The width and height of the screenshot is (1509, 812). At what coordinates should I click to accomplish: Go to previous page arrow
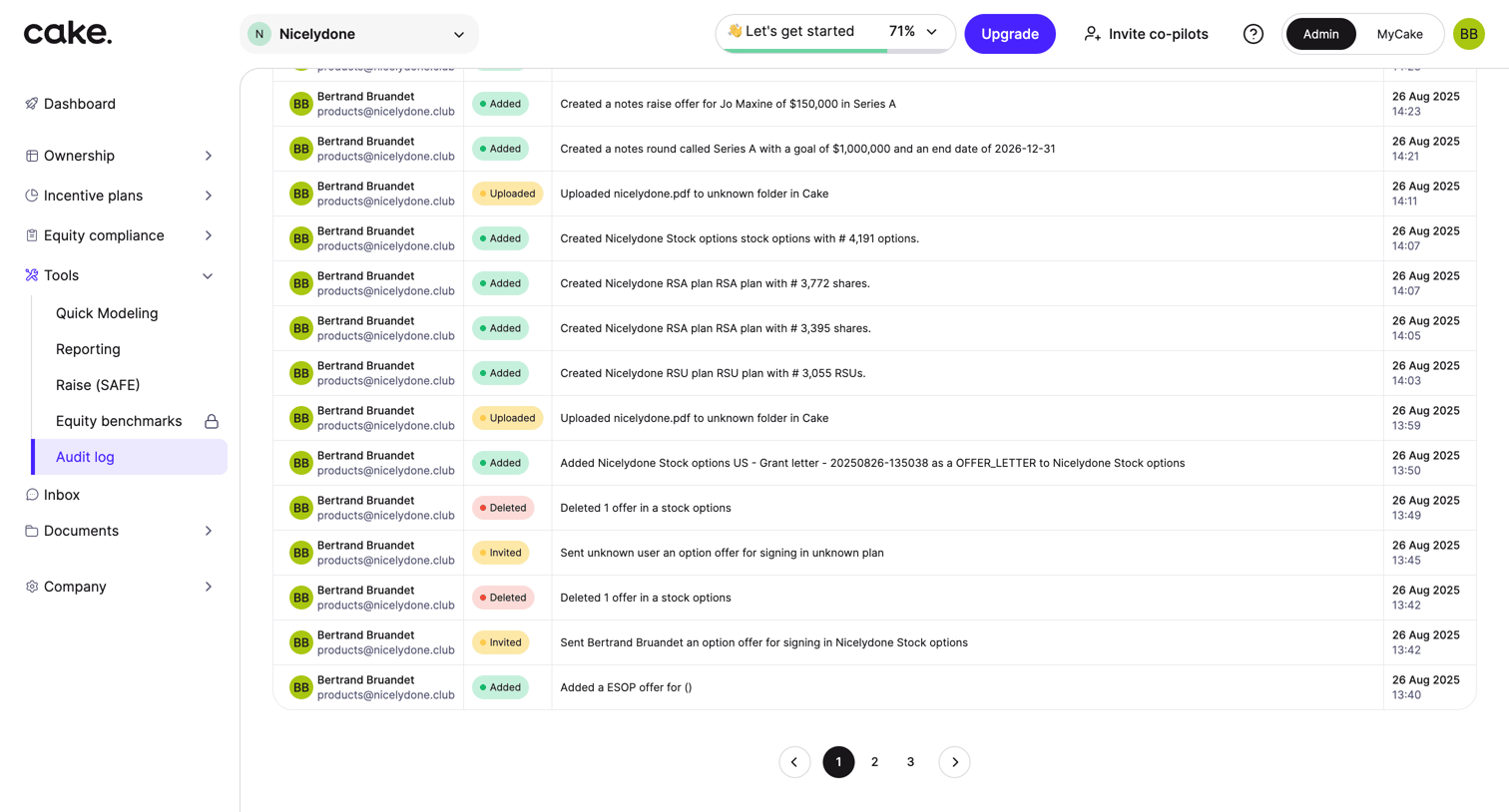[x=794, y=762]
